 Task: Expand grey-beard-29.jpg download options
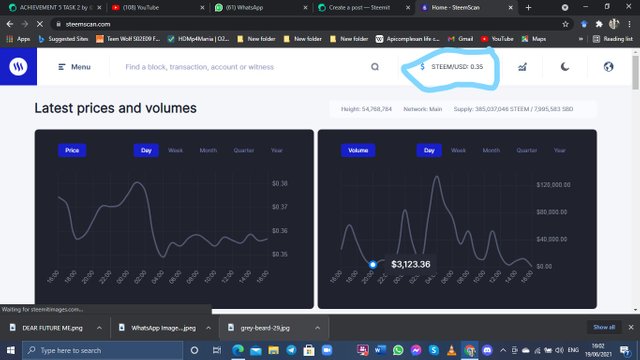(318, 328)
